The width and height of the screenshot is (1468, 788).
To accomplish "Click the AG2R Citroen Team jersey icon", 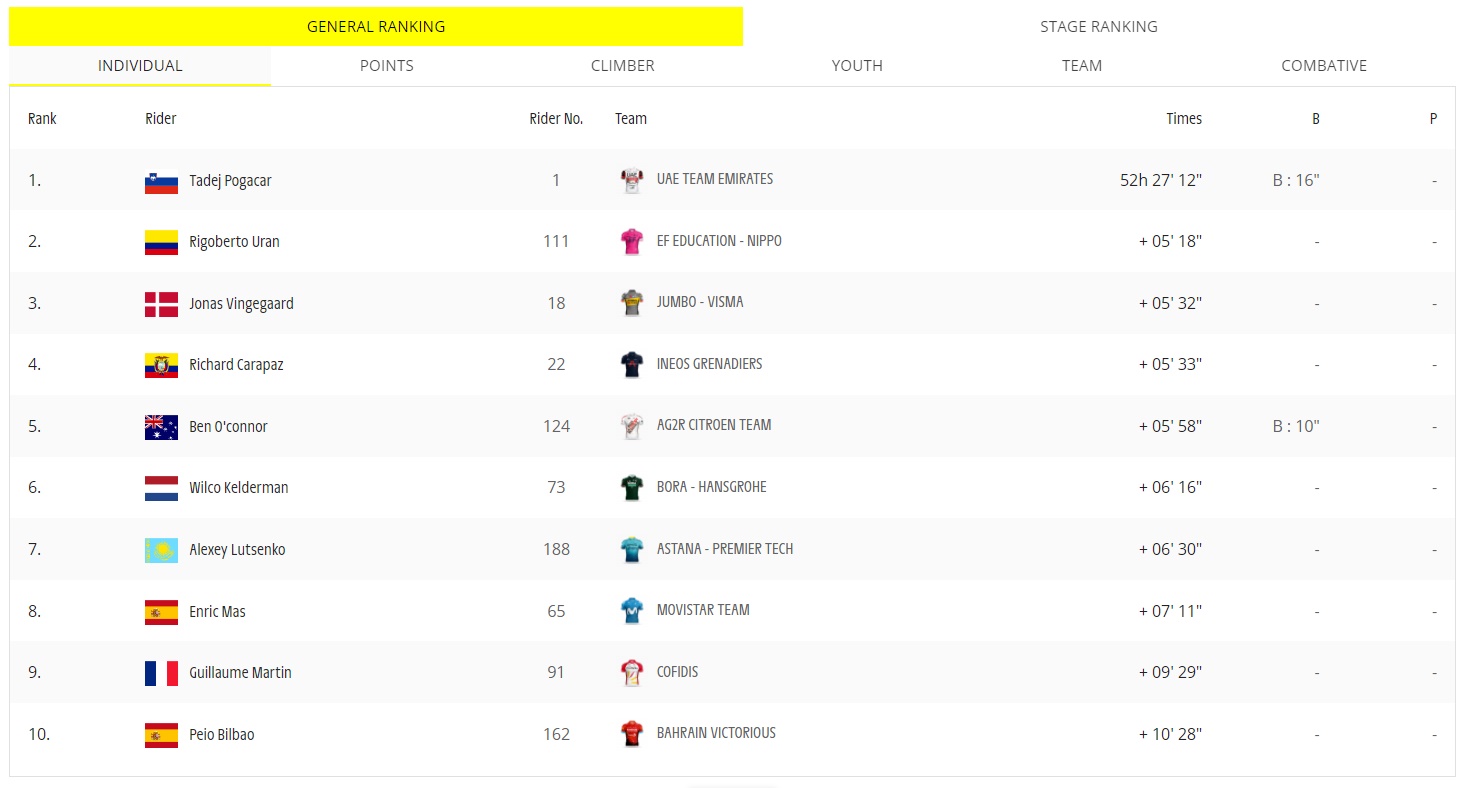I will tap(632, 426).
